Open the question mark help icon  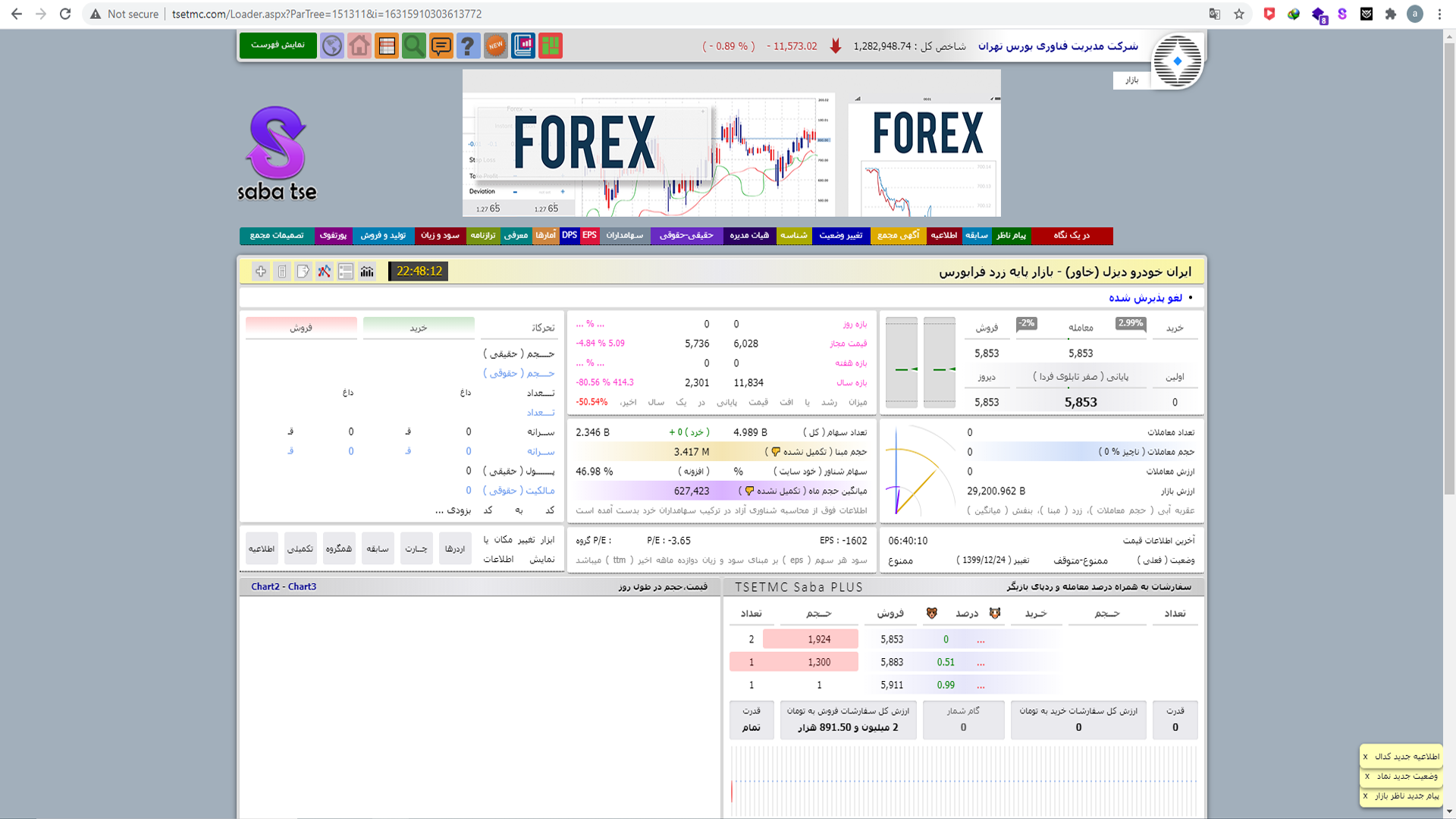(468, 46)
